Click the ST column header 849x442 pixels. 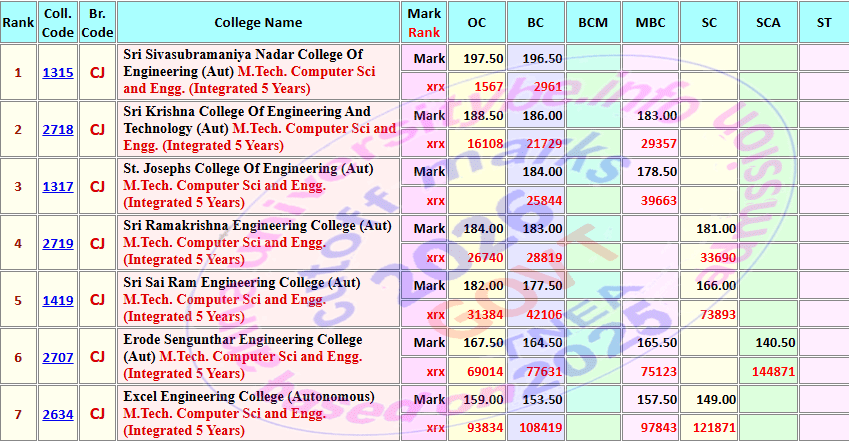coord(824,22)
